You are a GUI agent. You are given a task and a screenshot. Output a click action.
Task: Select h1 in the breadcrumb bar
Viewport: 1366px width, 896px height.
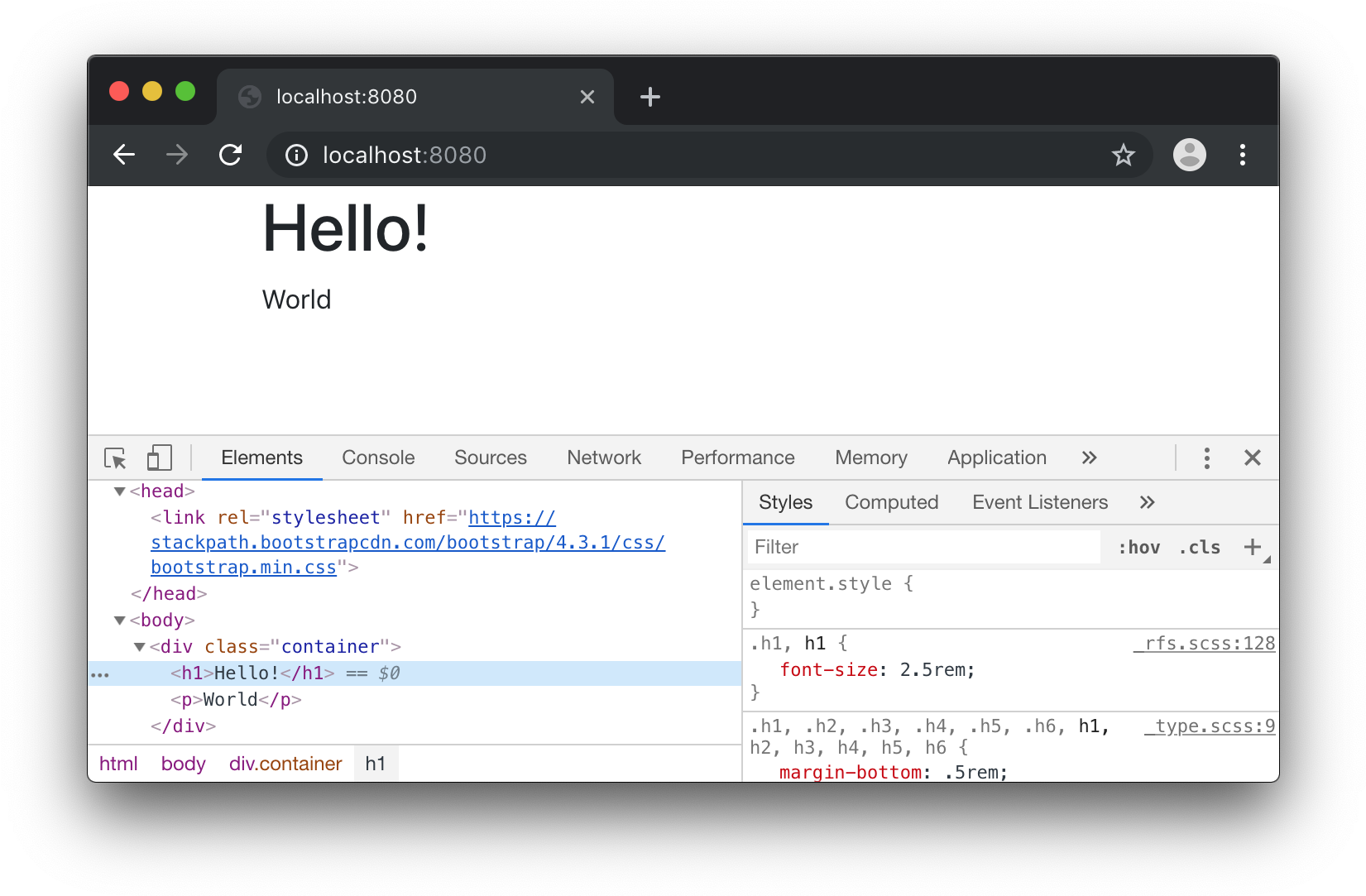pos(375,764)
